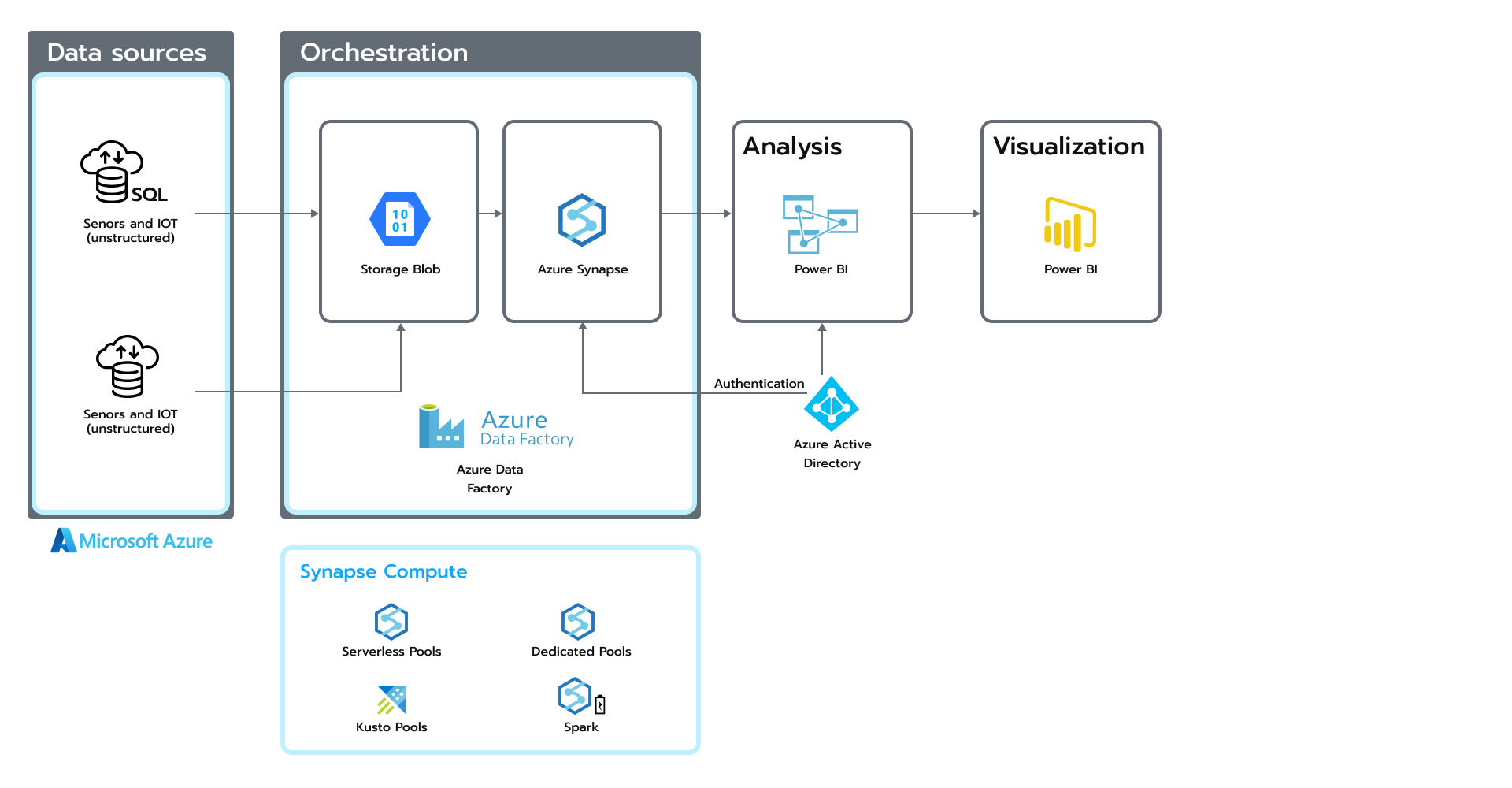1512x788 pixels.
Task: Click the small Azure Data Factory caption
Action: pos(490,479)
